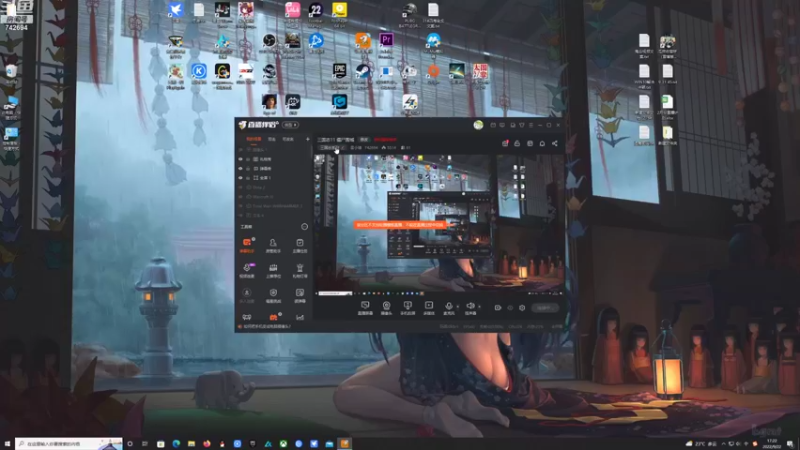
Task: Open Microsoft Edge from taskbar
Action: pos(176,444)
